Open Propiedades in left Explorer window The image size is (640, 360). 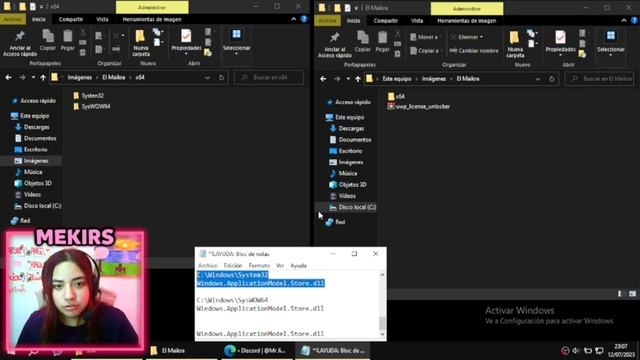coord(186,42)
